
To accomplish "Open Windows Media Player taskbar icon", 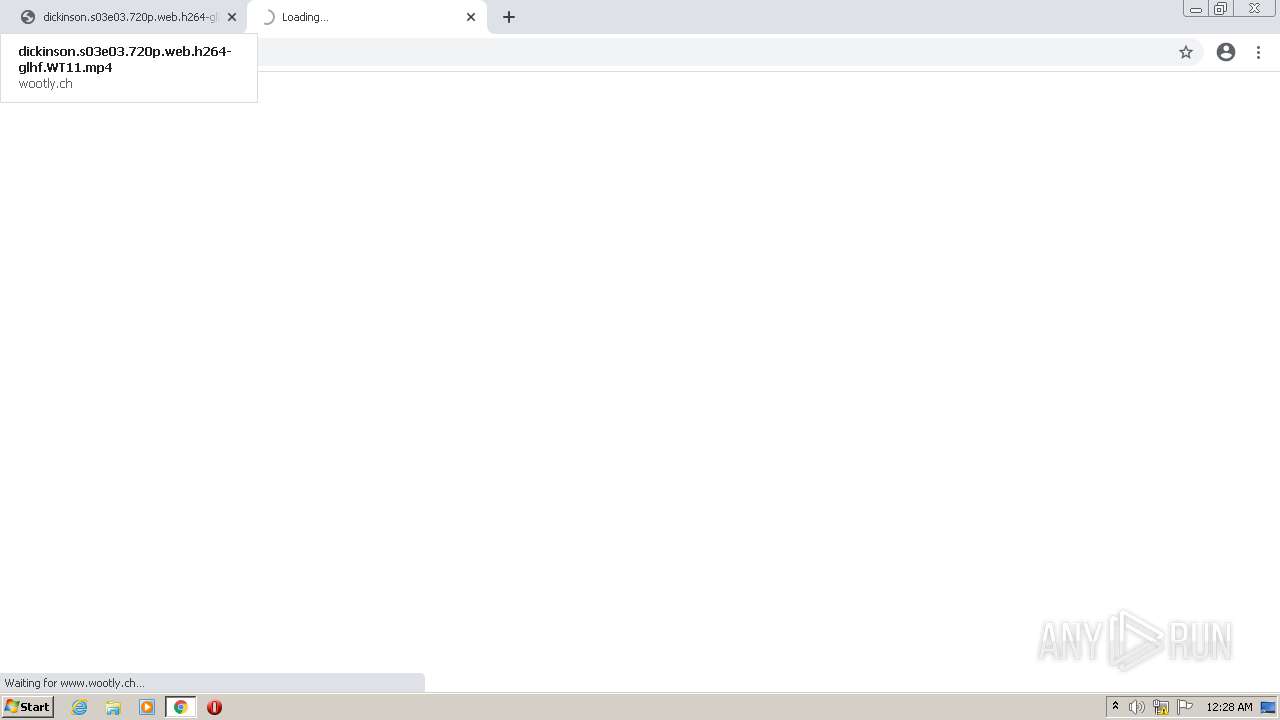I will click(x=147, y=707).
